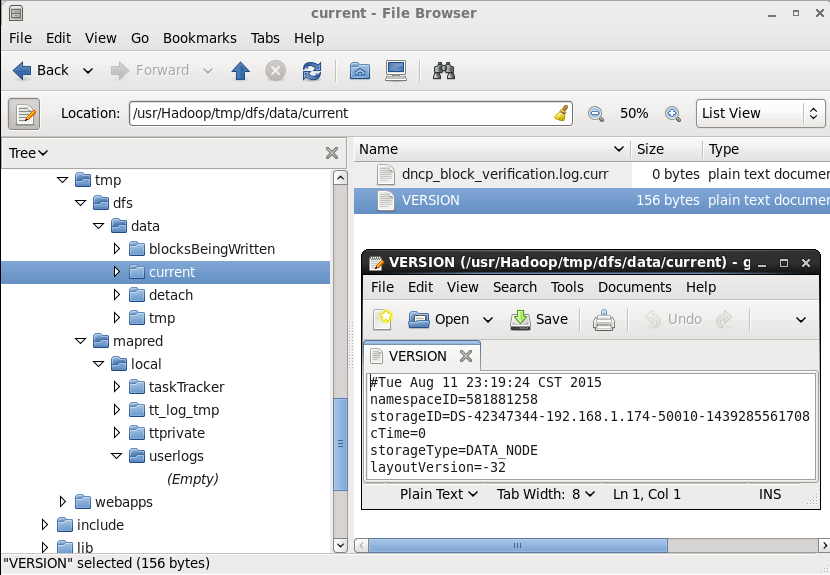Open the Tools menu in gedit
Viewport: 830px width, 575px height.
click(x=567, y=287)
